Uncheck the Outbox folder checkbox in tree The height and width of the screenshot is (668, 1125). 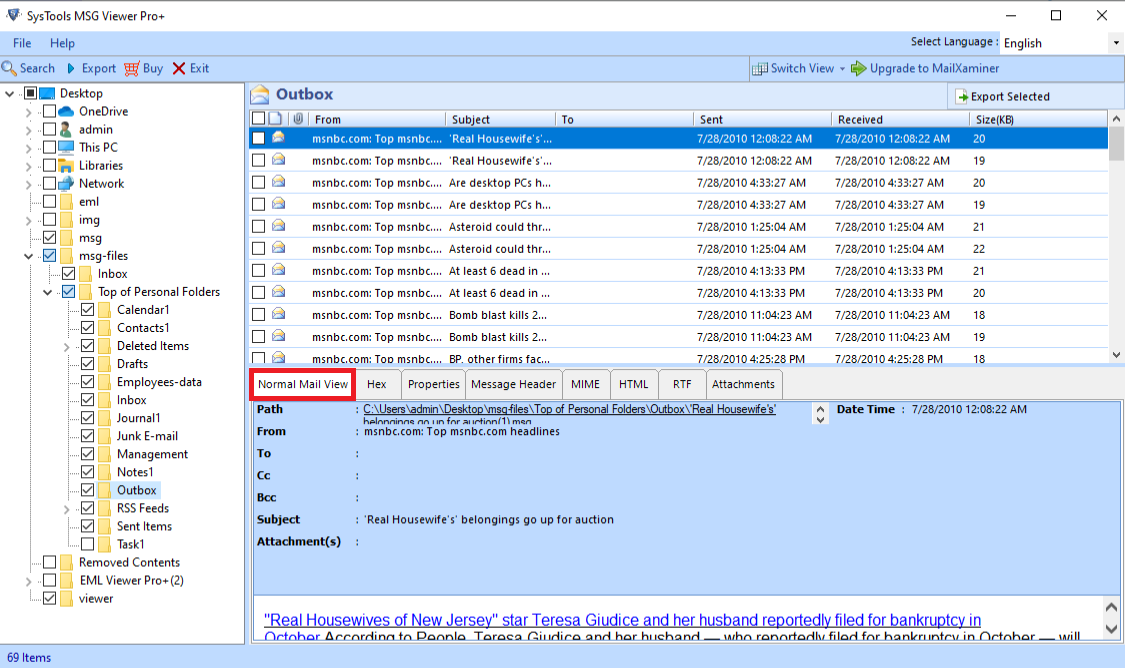tap(88, 490)
